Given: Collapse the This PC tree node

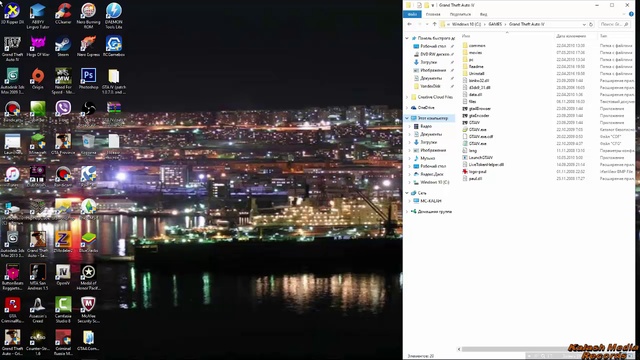Looking at the screenshot, I should coord(407,118).
